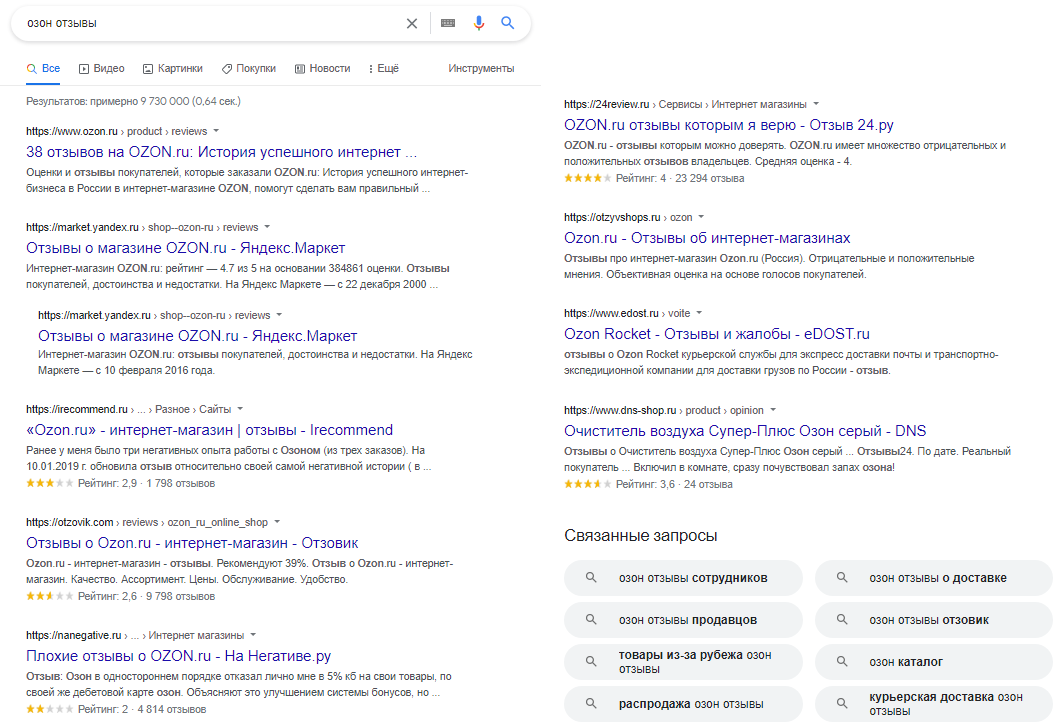Click 'Рейтинг: 3,6 · 24 отзыва' text
The height and width of the screenshot is (726, 1055).
click(674, 484)
